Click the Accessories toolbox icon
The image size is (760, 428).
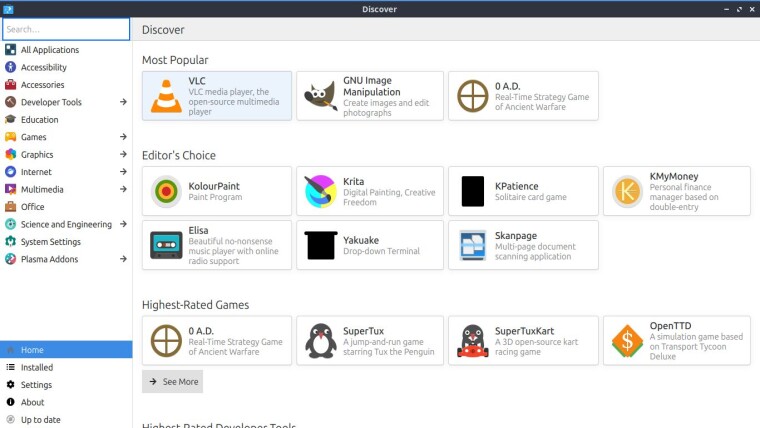tap(10, 84)
